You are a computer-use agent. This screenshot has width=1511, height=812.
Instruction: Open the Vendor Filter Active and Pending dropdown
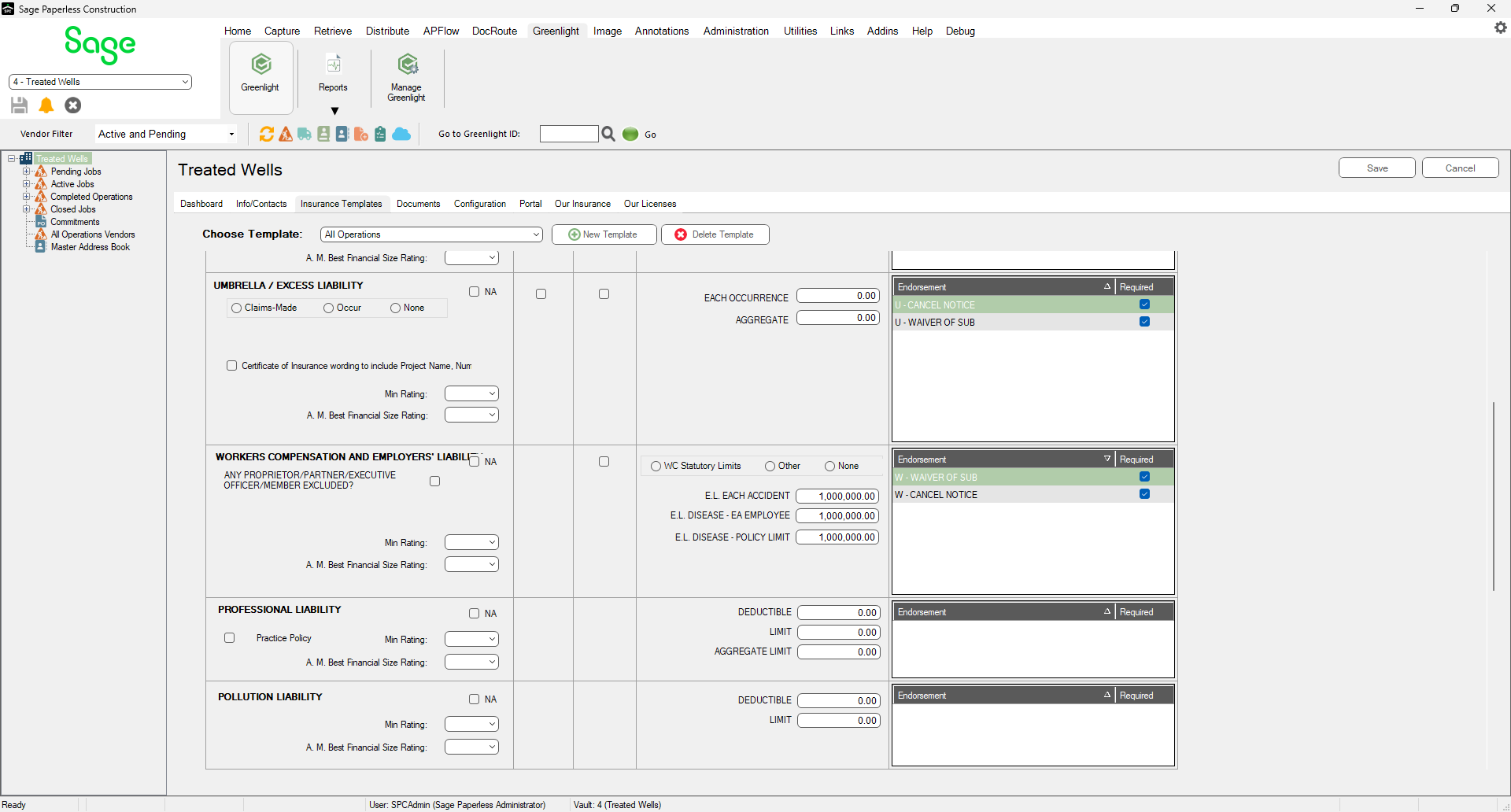pos(166,135)
